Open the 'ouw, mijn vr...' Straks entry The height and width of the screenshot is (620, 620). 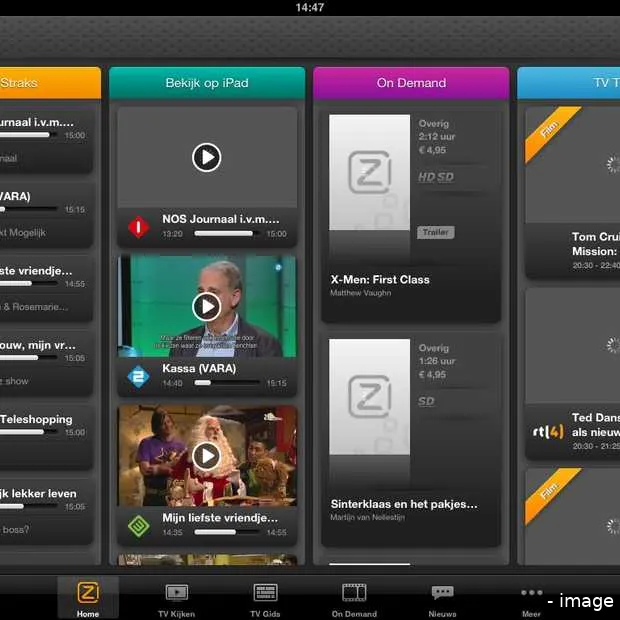click(46, 362)
